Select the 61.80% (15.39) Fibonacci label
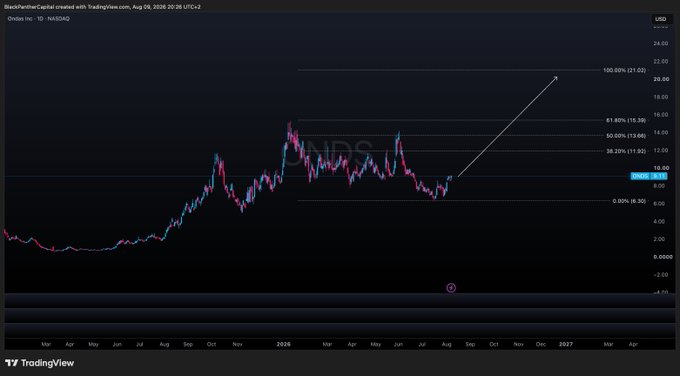The height and width of the screenshot is (376, 680). (626, 120)
